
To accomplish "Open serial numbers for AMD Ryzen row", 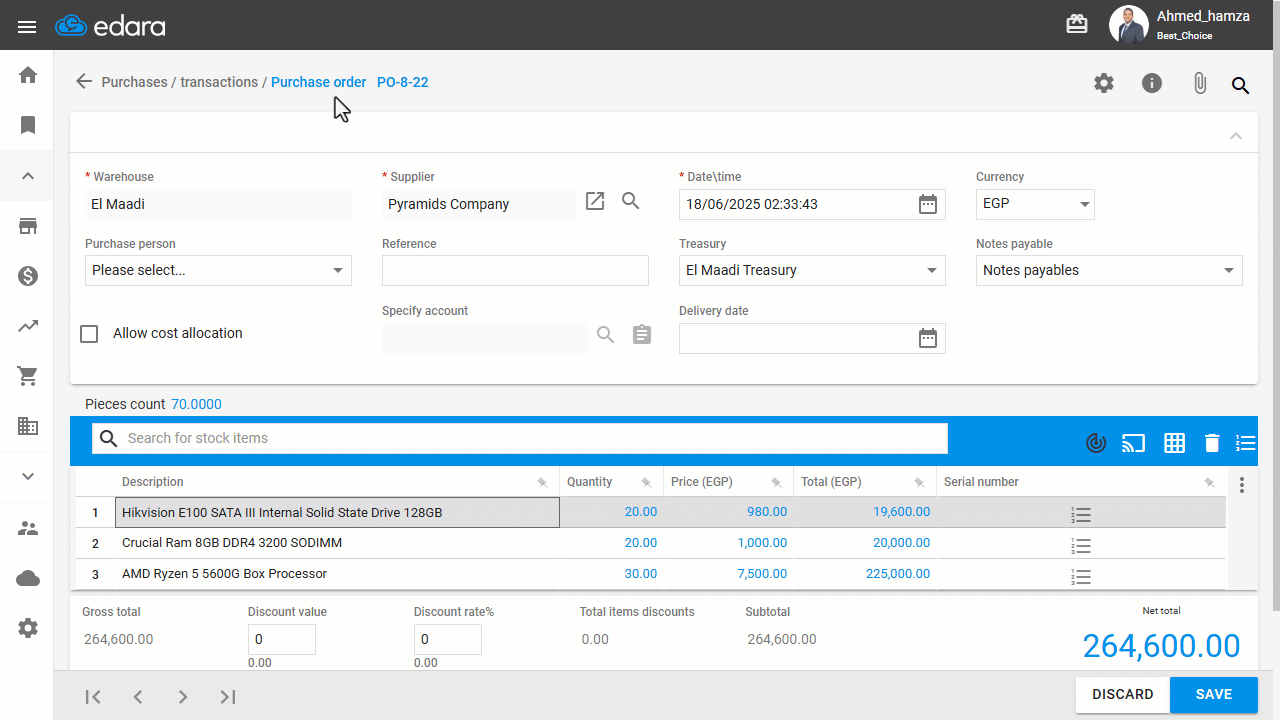I will pyautogui.click(x=1081, y=577).
